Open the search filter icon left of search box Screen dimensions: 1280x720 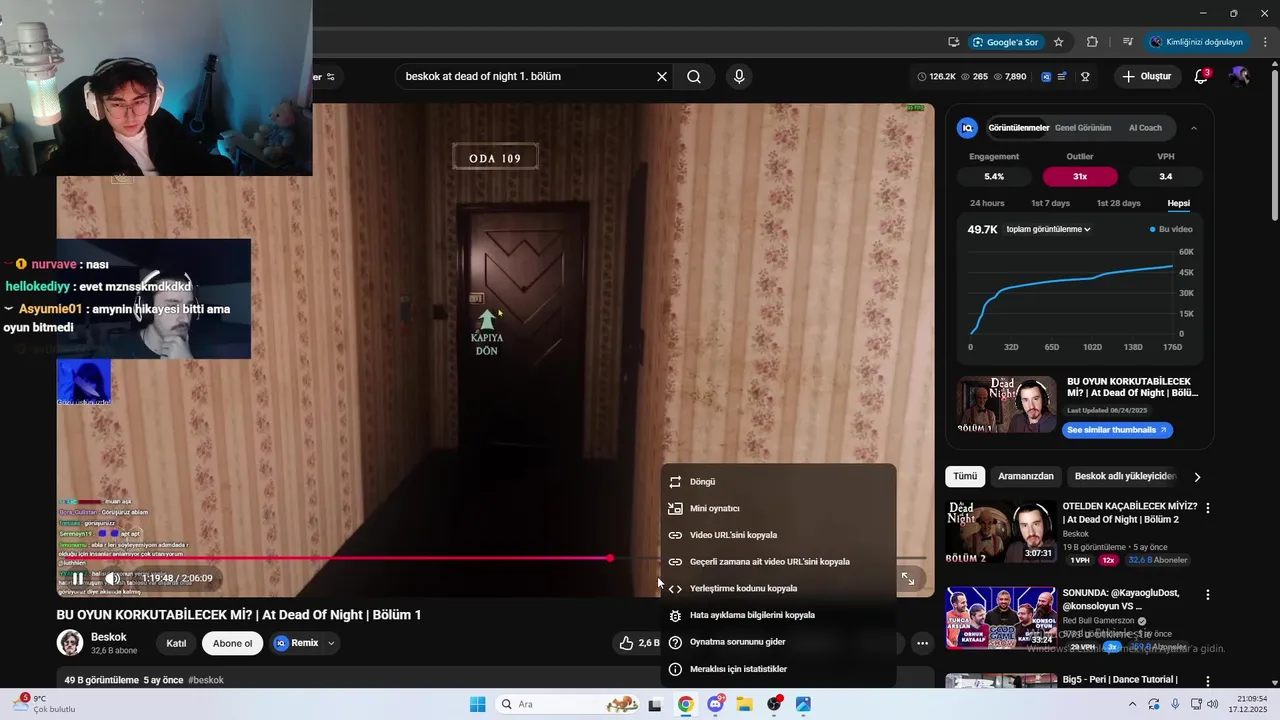tap(331, 76)
